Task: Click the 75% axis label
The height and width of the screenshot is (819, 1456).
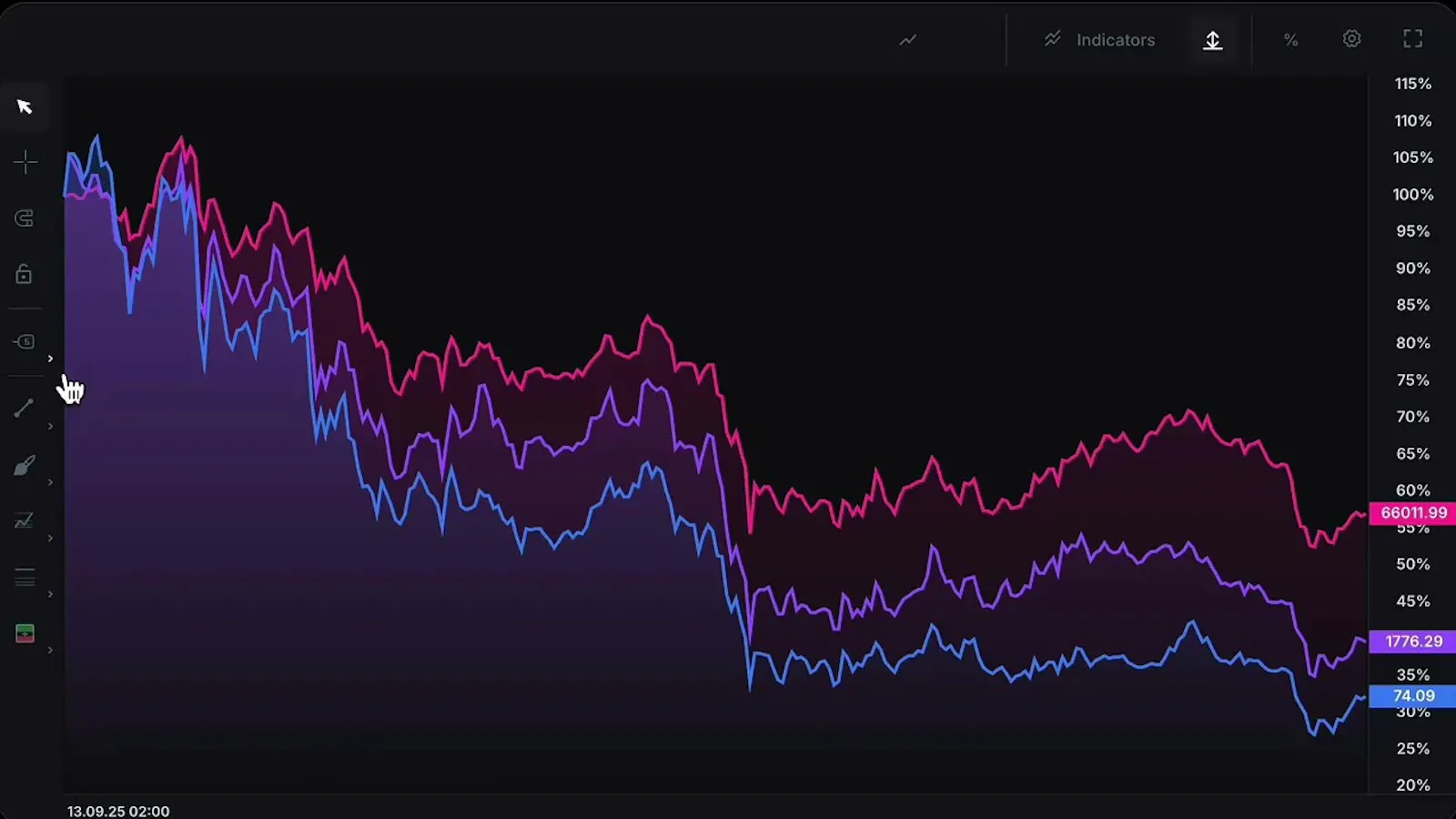Action: [x=1413, y=380]
